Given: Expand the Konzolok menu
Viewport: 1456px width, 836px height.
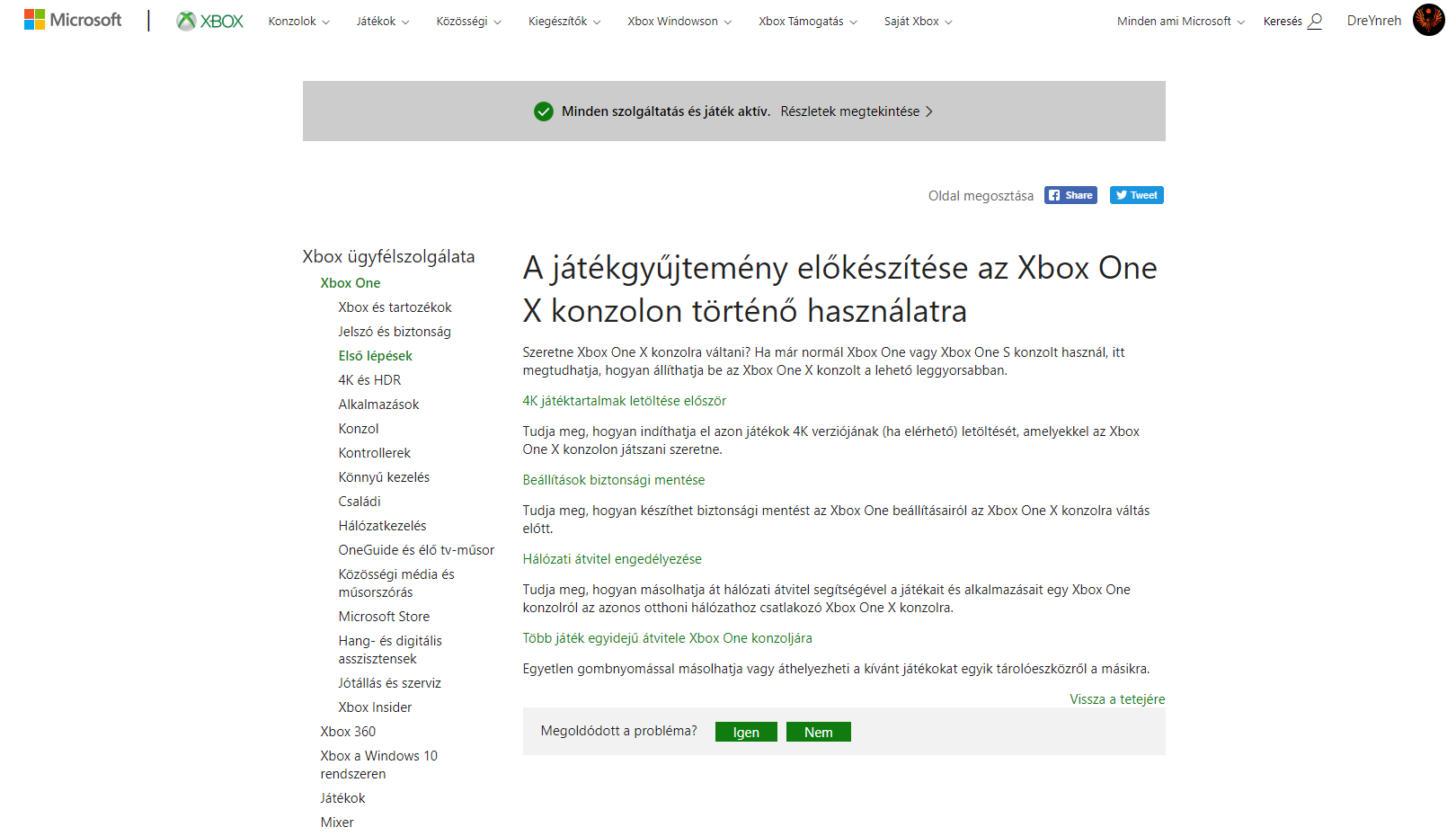Looking at the screenshot, I should click(x=299, y=22).
